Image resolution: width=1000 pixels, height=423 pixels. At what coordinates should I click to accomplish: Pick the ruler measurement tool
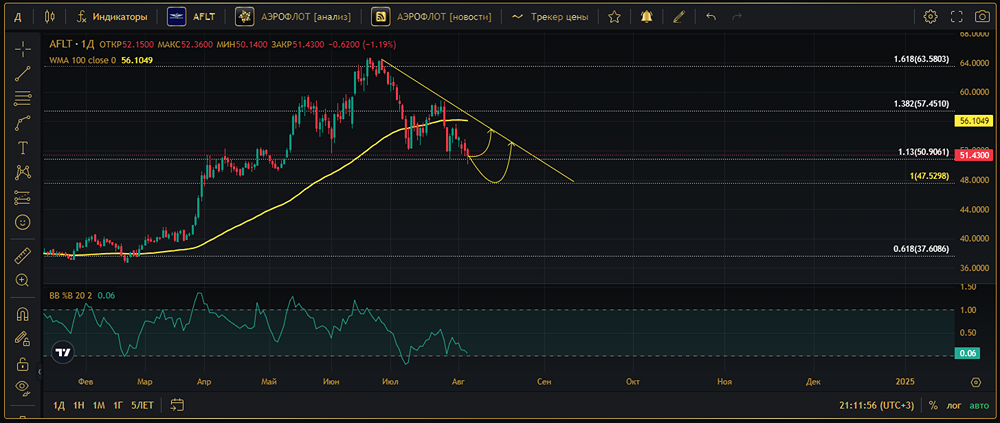point(22,256)
